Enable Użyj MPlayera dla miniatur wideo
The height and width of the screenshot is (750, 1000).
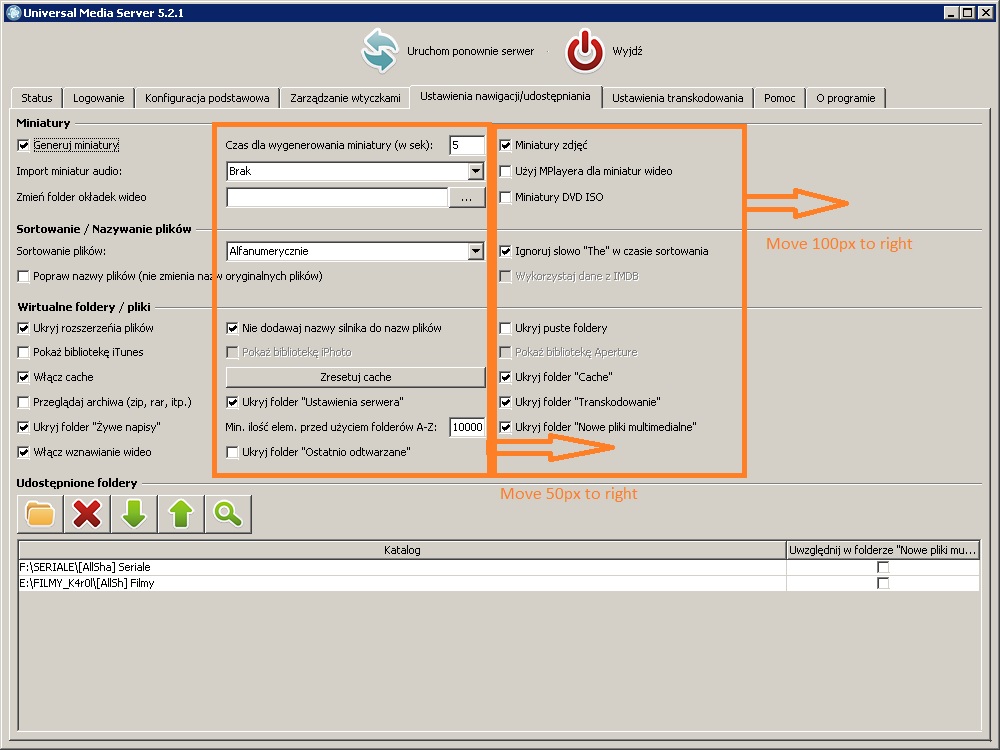[x=505, y=171]
